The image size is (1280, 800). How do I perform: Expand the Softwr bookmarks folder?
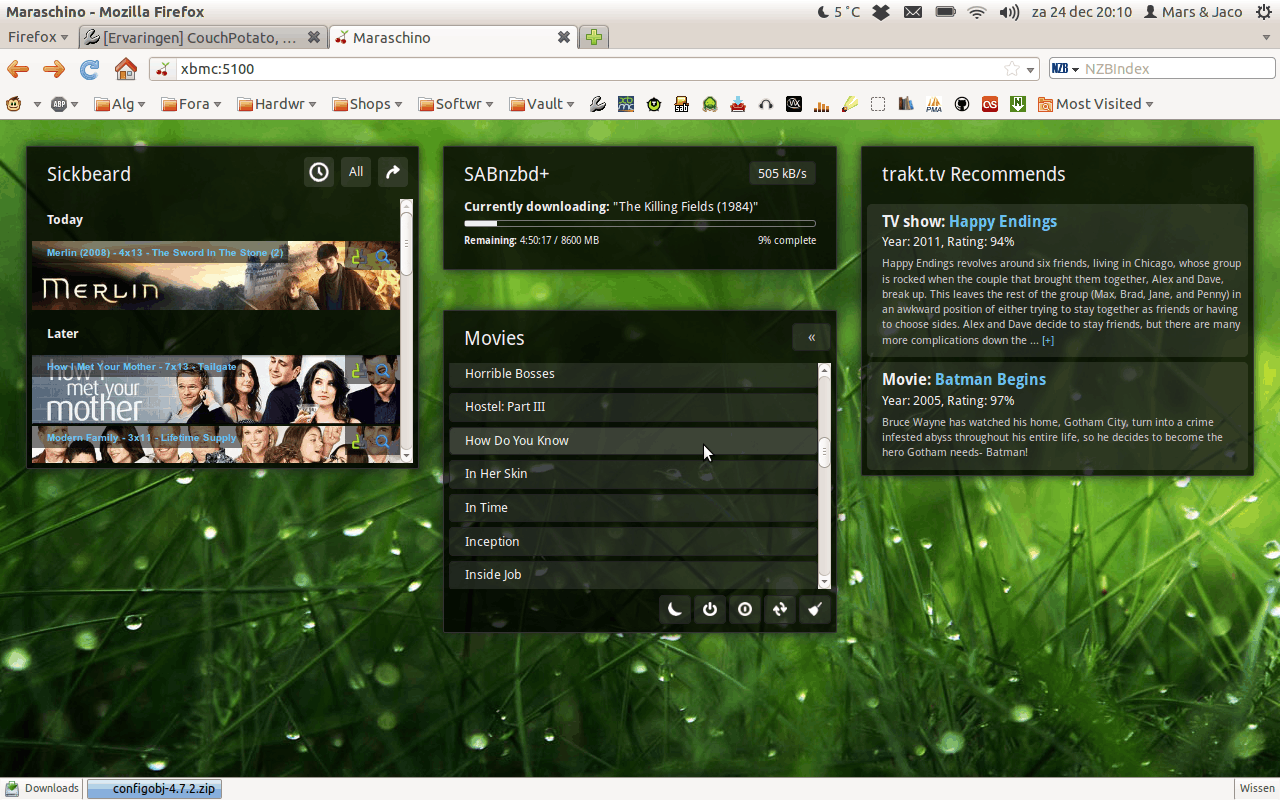(456, 104)
